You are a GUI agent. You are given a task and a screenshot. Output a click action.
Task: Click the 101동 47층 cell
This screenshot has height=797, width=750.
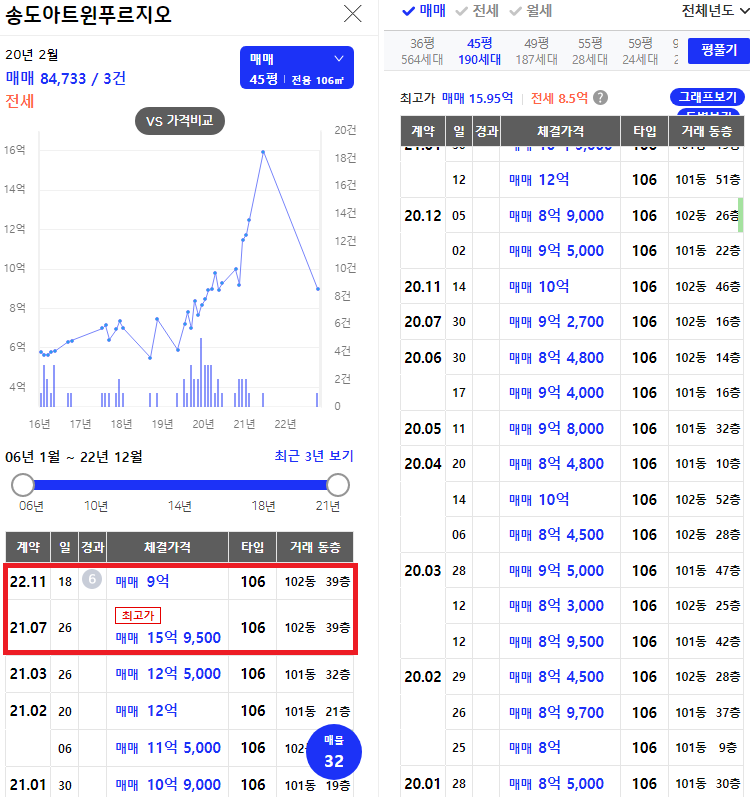tap(707, 571)
